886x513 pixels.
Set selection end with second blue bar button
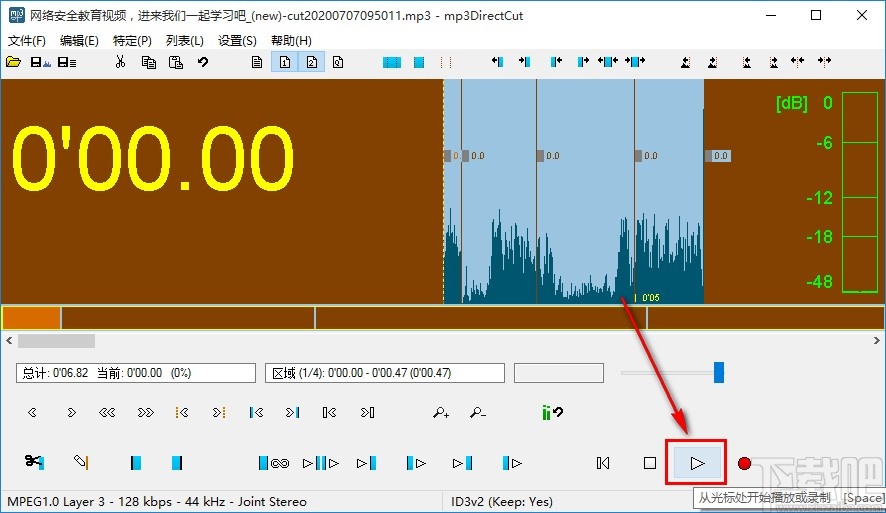(177, 463)
